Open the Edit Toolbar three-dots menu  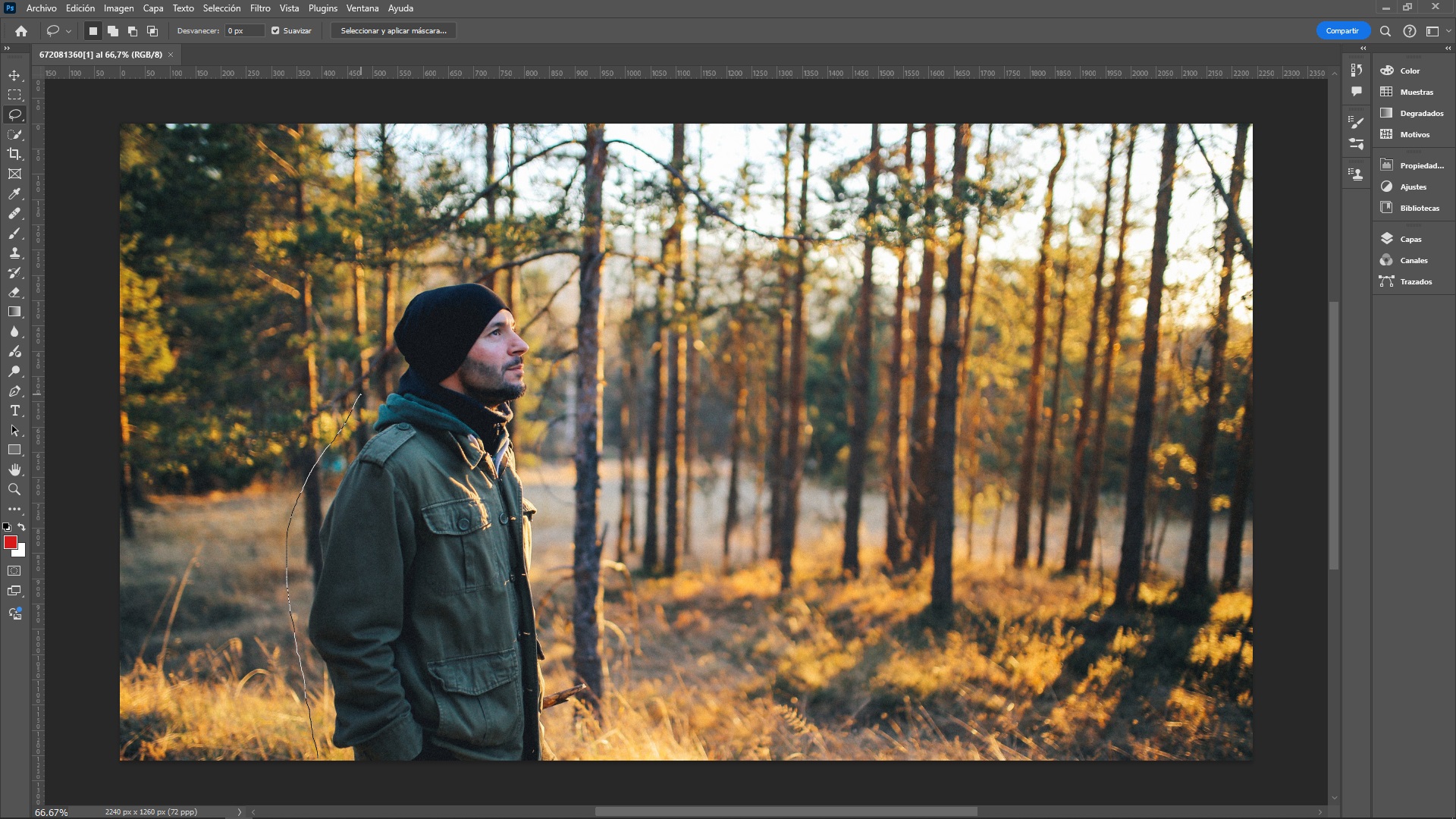(x=14, y=509)
